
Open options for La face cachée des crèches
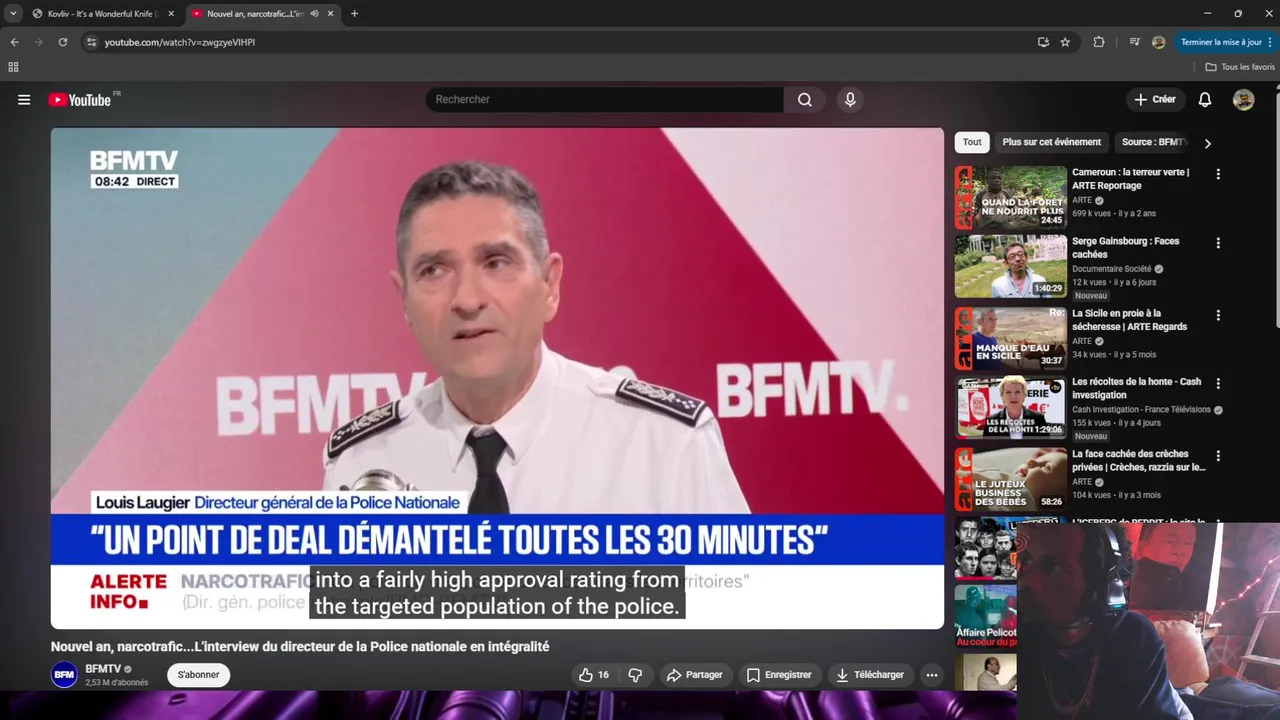point(1218,456)
